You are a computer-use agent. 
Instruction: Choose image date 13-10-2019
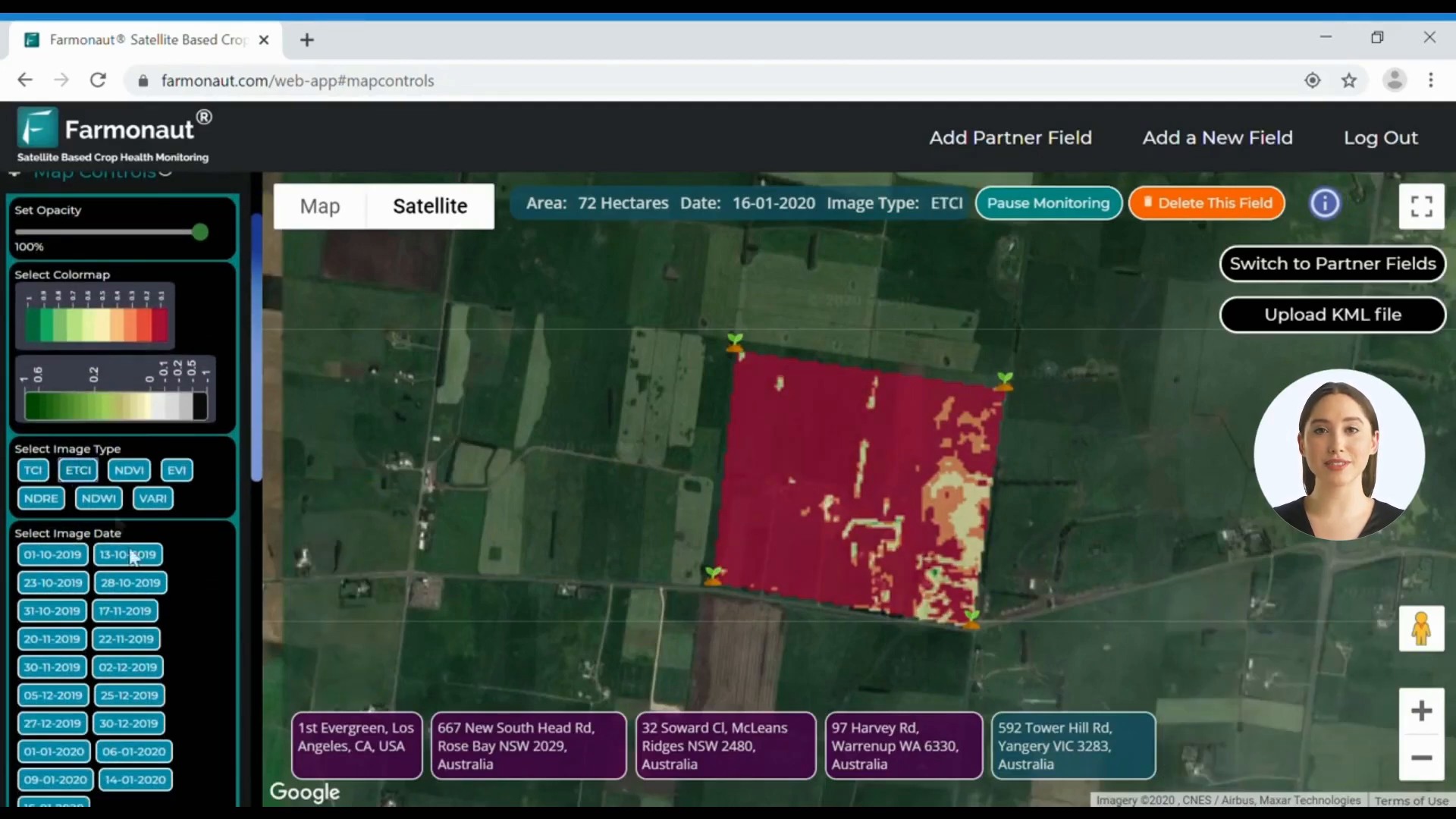127,555
